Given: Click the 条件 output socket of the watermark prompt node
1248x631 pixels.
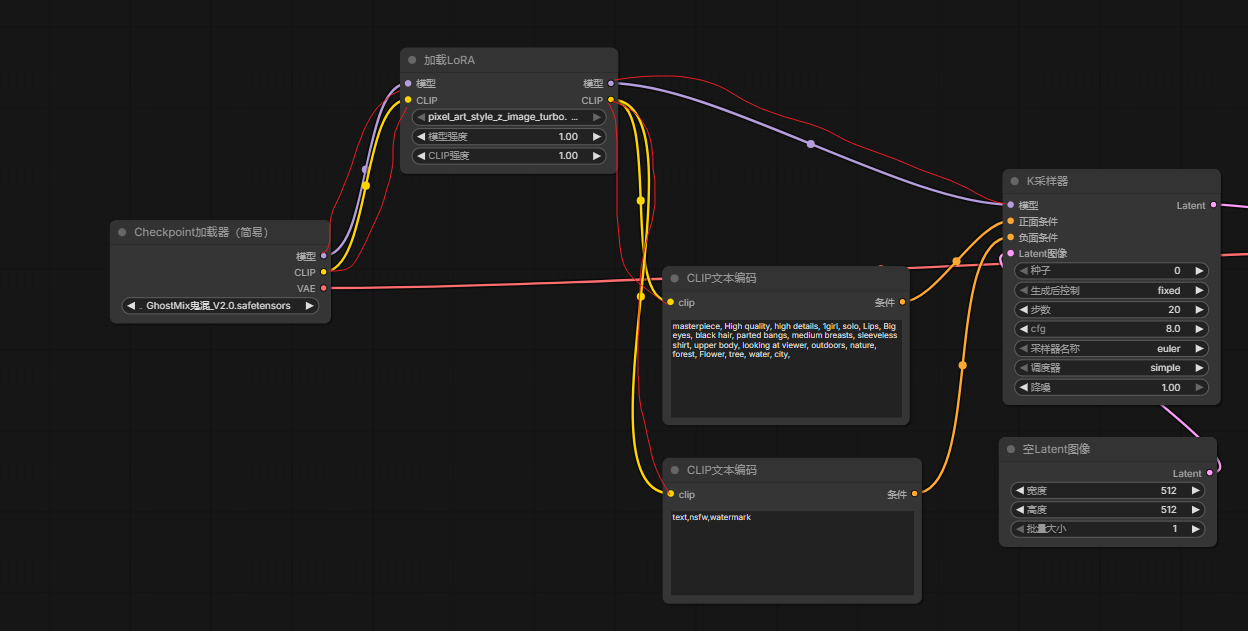Looking at the screenshot, I should (914, 494).
